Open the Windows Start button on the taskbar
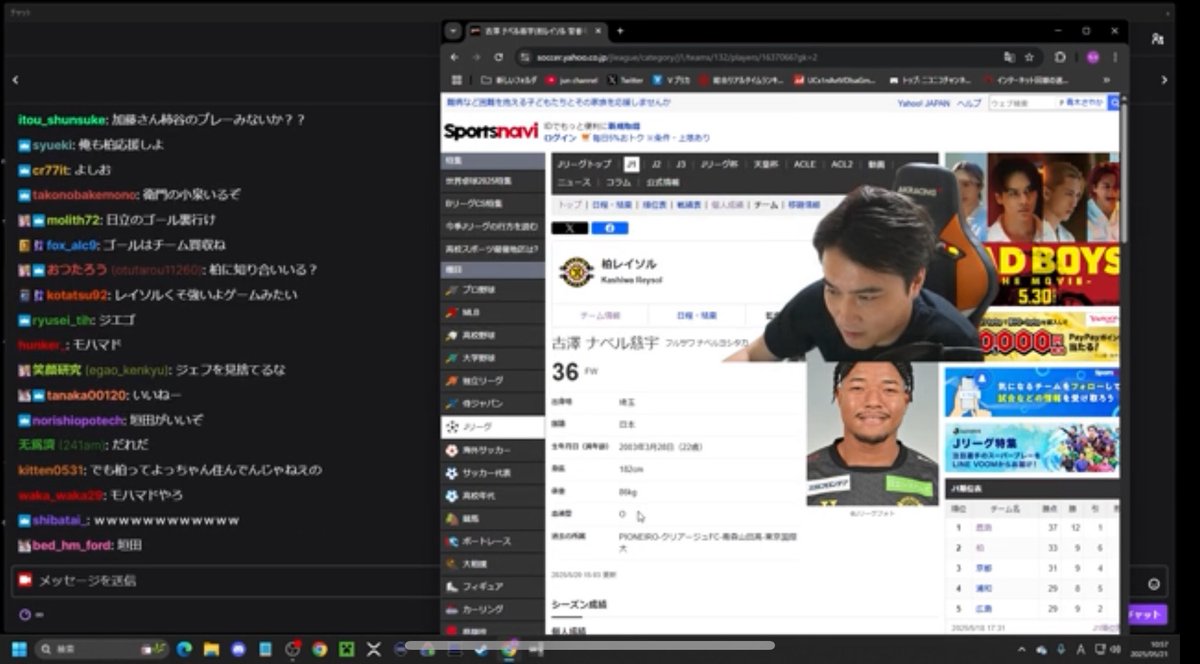The image size is (1200, 664). click(x=19, y=650)
